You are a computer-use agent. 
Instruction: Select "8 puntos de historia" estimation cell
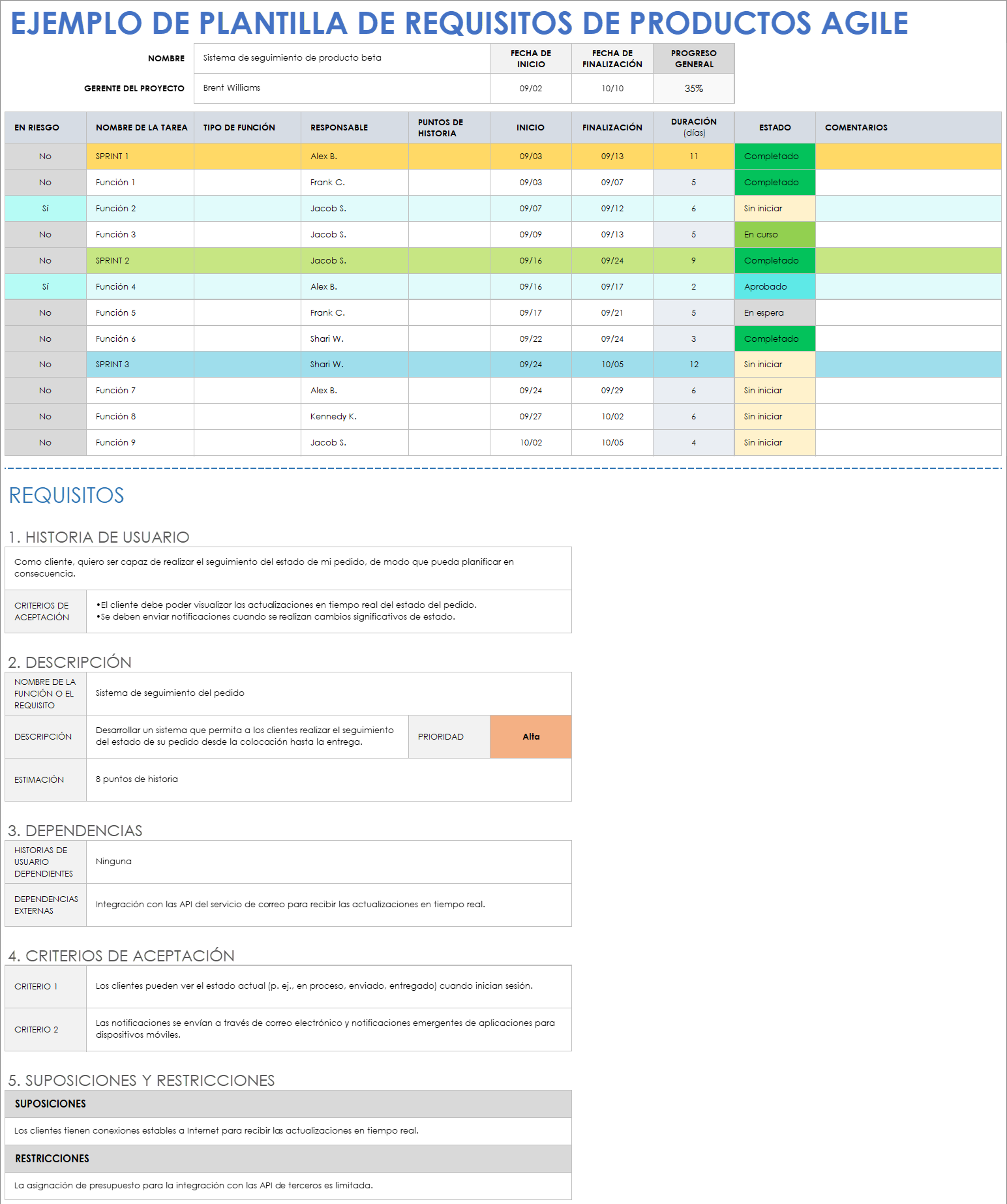tap(329, 779)
